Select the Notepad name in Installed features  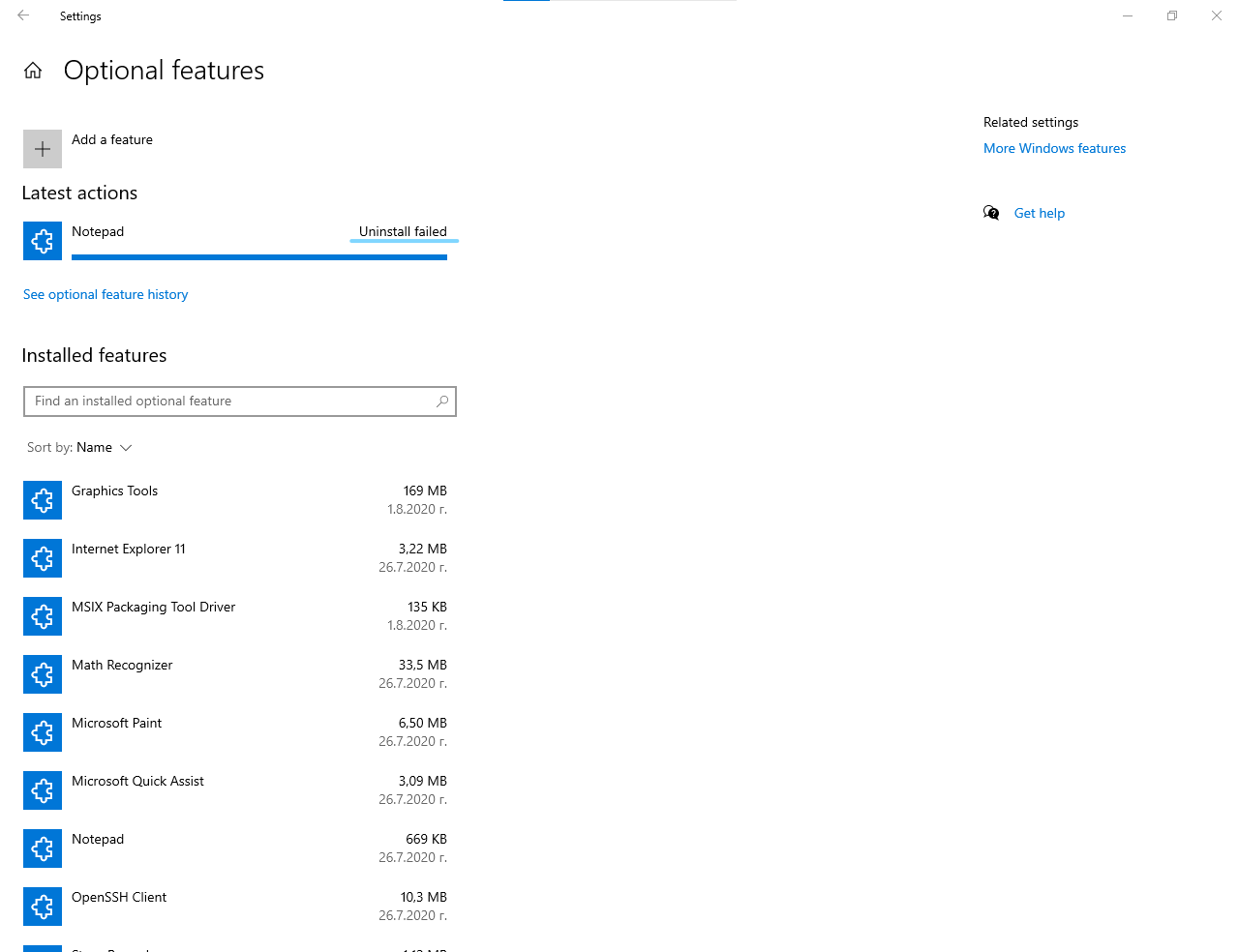click(x=98, y=839)
